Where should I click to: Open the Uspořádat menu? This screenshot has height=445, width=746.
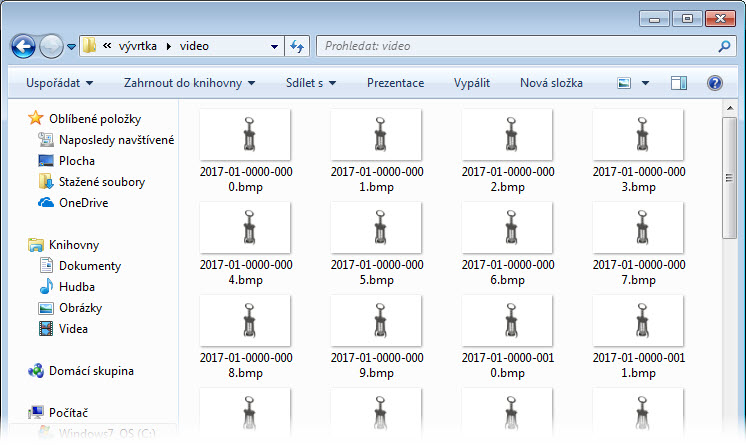pyautogui.click(x=59, y=83)
